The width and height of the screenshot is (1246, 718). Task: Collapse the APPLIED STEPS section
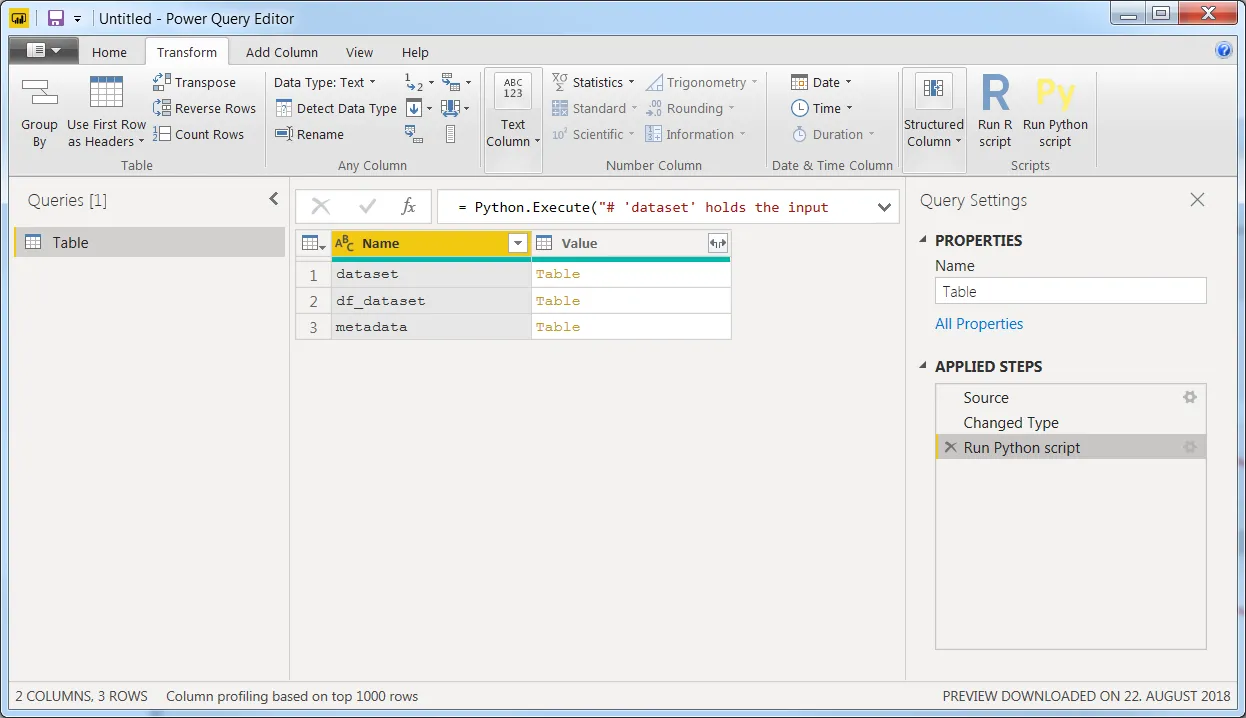923,367
